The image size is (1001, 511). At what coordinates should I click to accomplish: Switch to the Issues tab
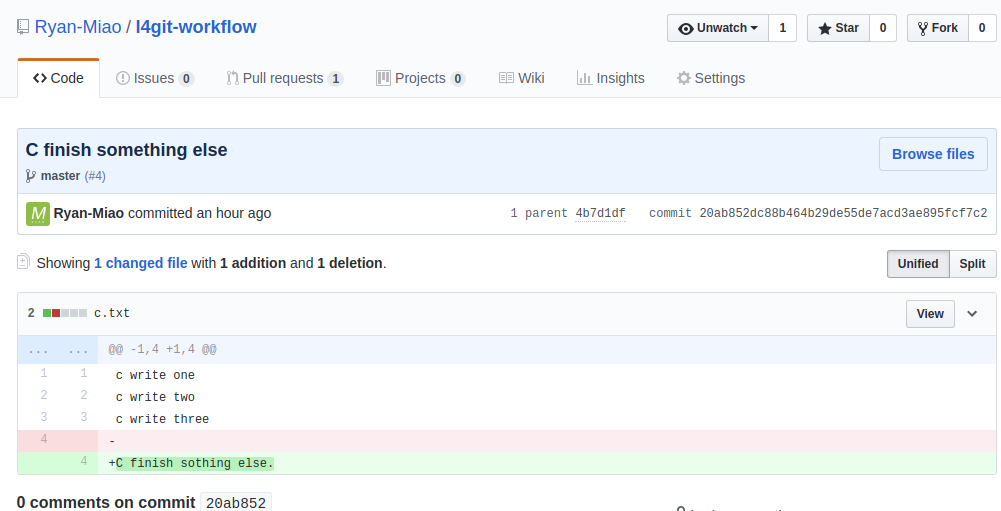tap(154, 78)
